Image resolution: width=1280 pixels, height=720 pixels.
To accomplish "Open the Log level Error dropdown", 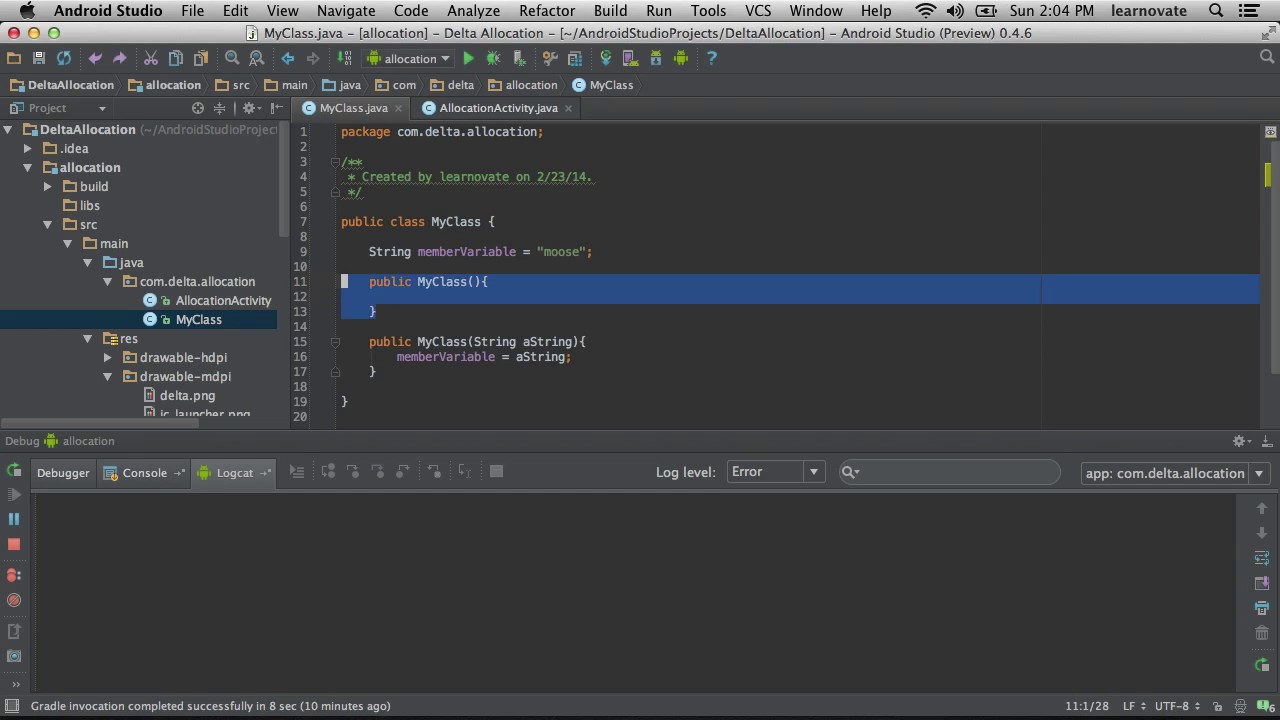I will [x=776, y=472].
